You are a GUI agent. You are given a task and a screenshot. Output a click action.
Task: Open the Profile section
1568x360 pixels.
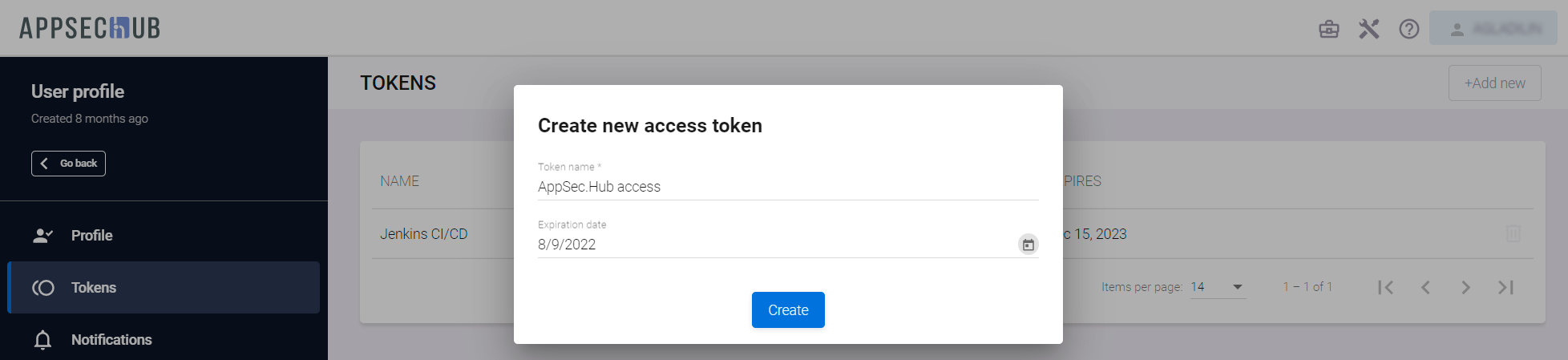coord(91,236)
